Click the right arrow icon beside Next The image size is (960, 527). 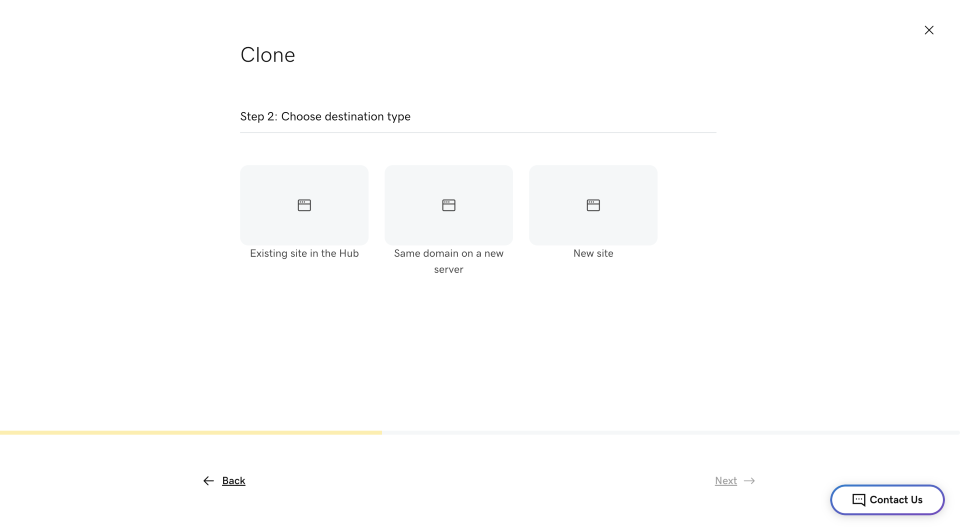[749, 481]
